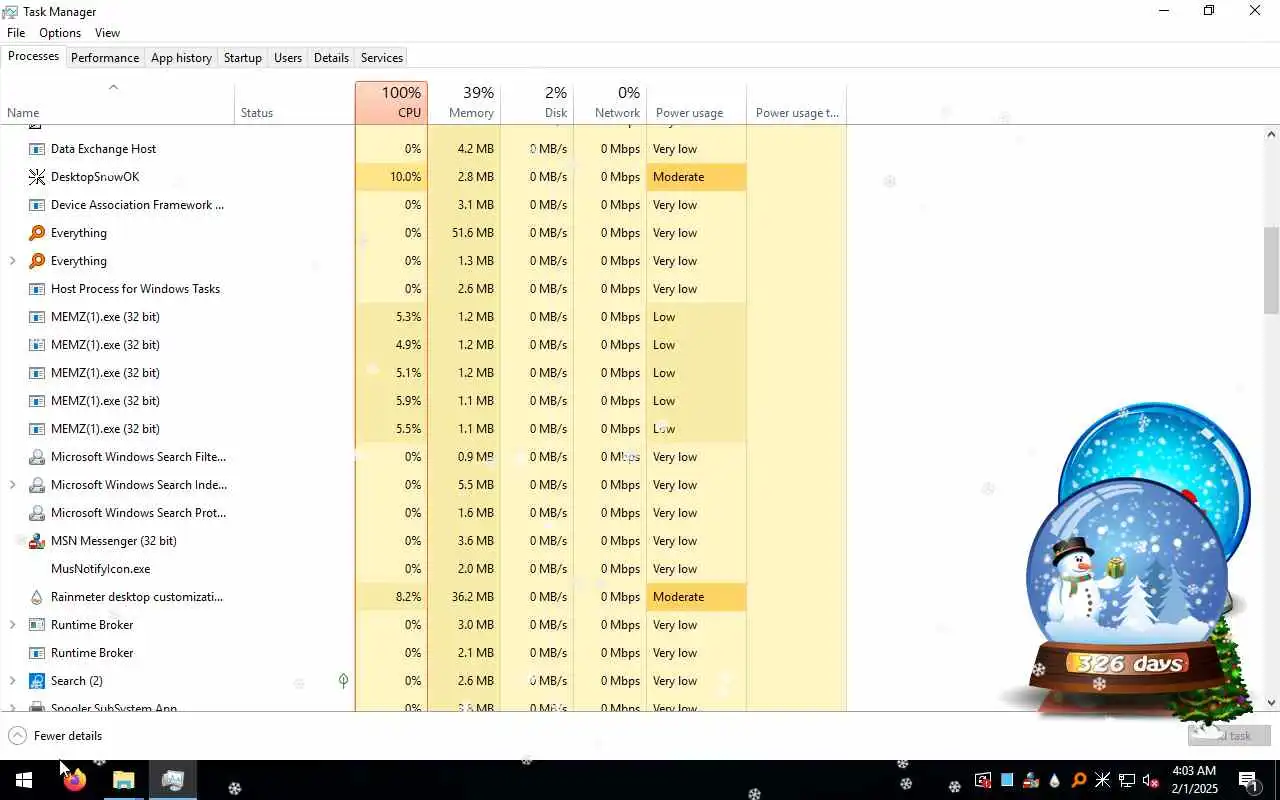Viewport: 1280px width, 800px height.
Task: Launch Firefox from the taskbar
Action: (74, 780)
